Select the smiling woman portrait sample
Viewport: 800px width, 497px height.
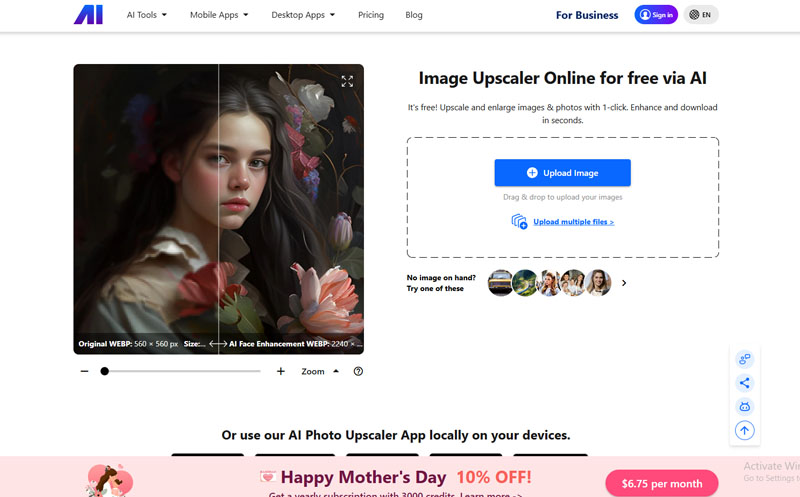598,283
